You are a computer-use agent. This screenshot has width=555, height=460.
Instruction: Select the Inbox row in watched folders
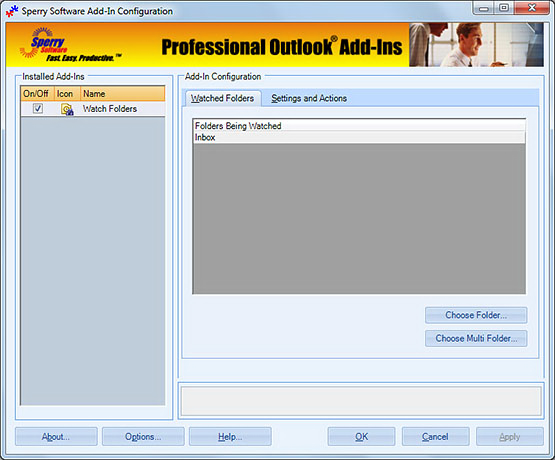[x=359, y=138]
